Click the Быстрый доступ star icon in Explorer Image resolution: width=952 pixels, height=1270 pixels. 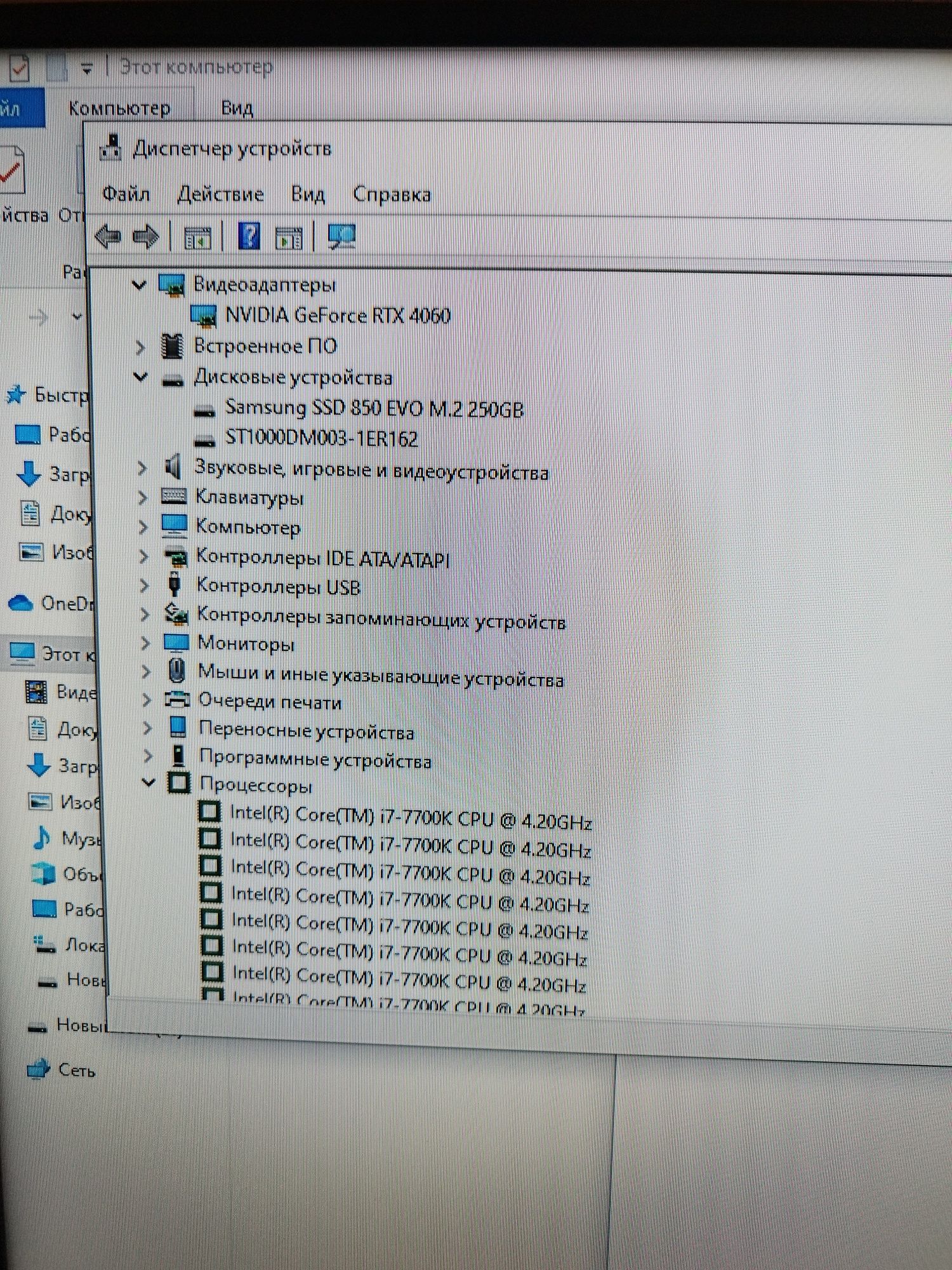click(15, 395)
